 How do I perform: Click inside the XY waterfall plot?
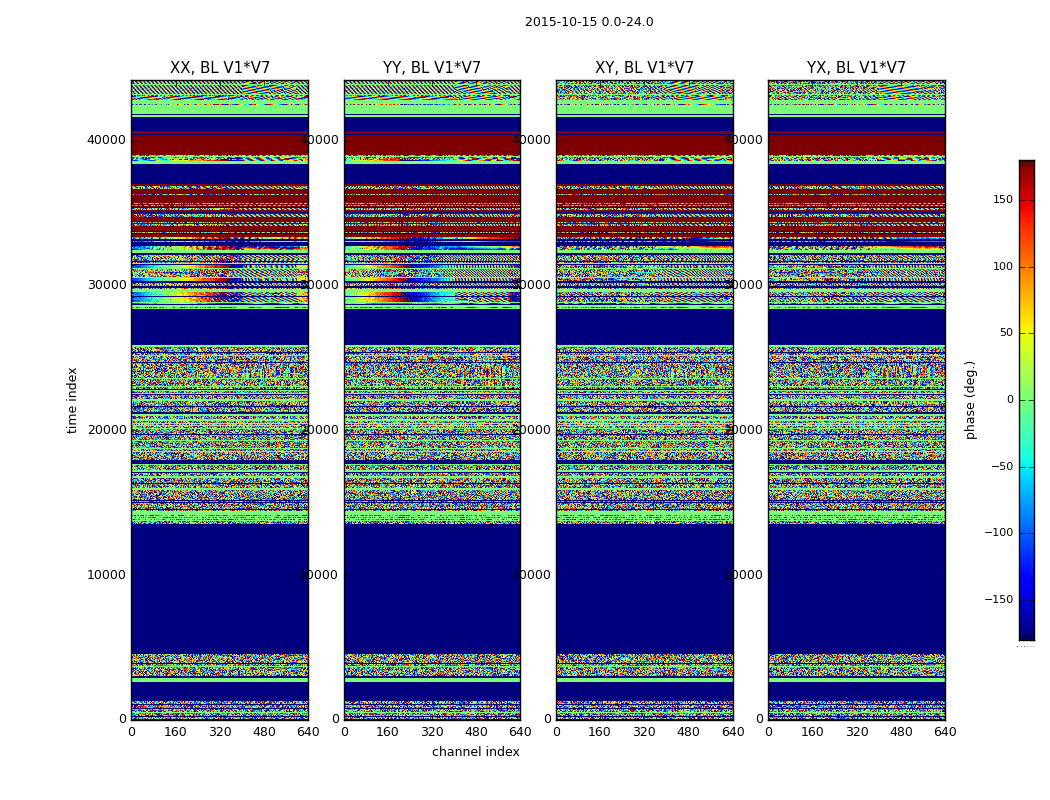click(x=645, y=400)
